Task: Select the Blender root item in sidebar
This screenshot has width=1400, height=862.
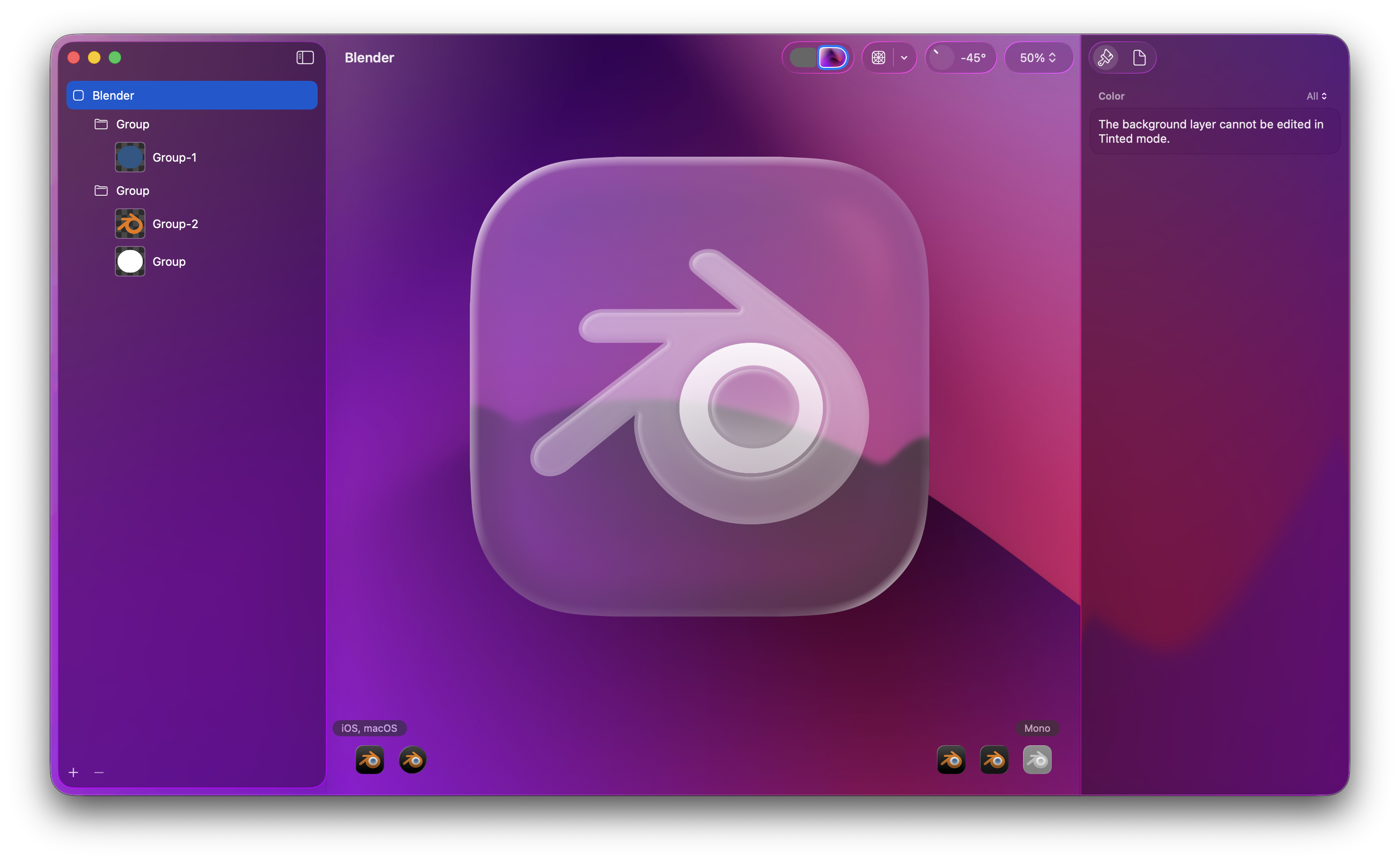Action: [x=192, y=95]
